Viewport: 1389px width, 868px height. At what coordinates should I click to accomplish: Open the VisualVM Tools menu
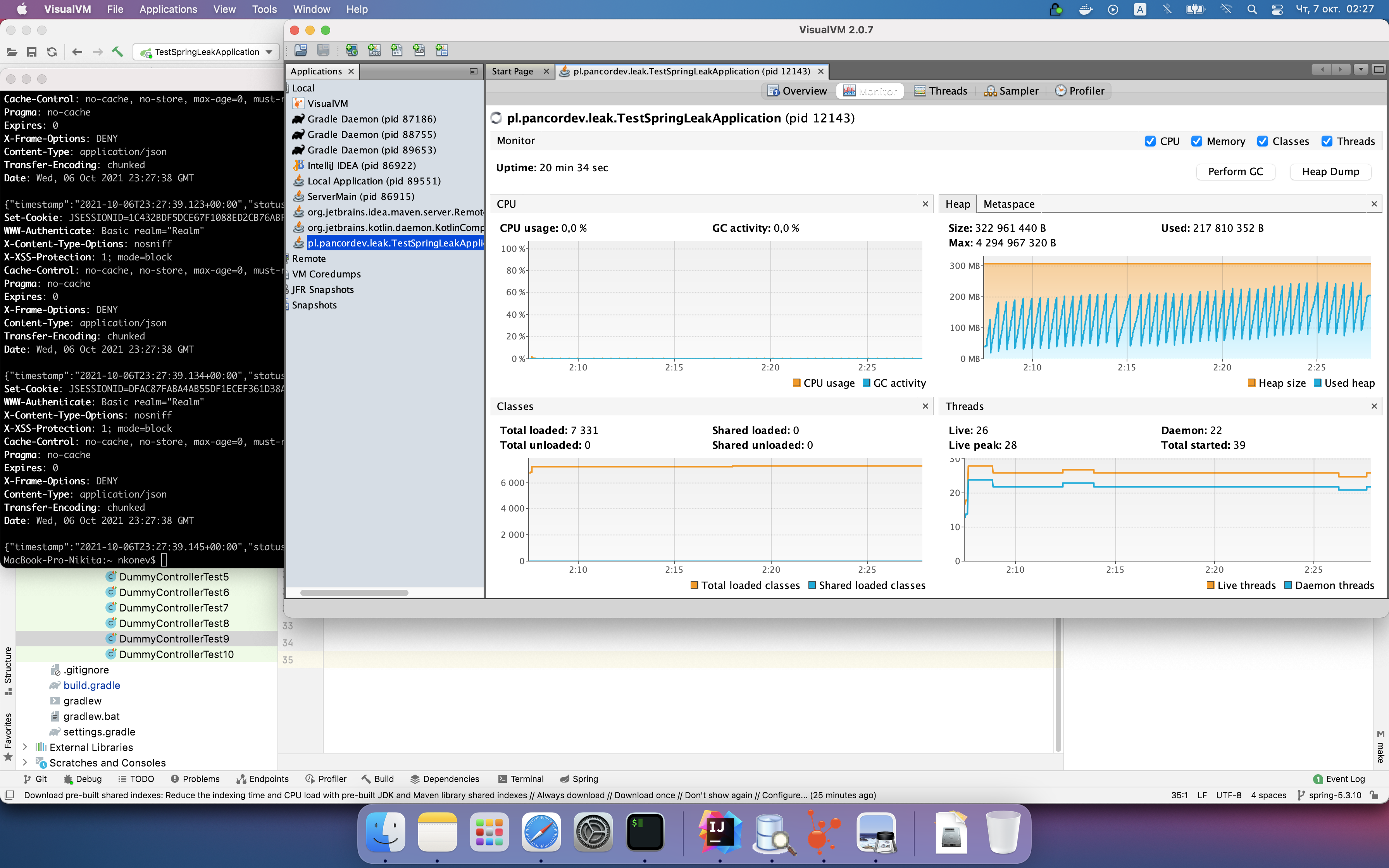coord(264,9)
